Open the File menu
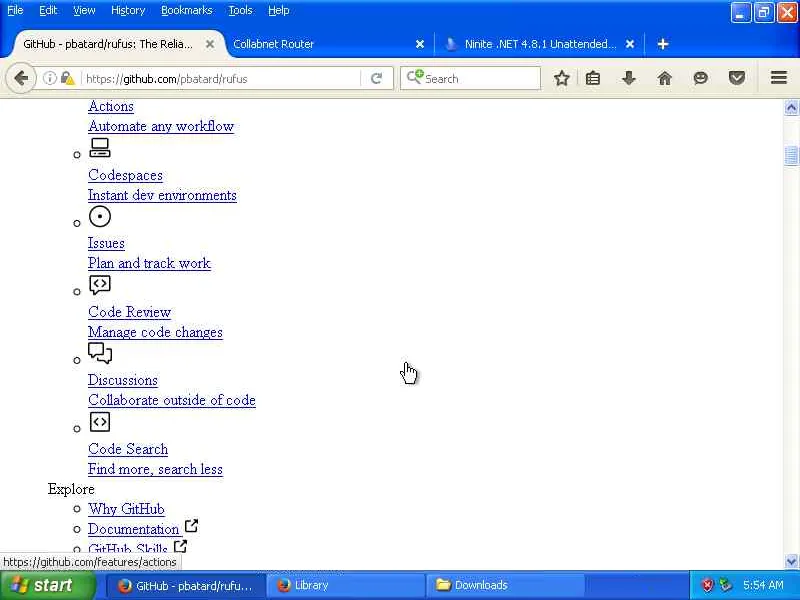This screenshot has height=600, width=800. tap(15, 10)
